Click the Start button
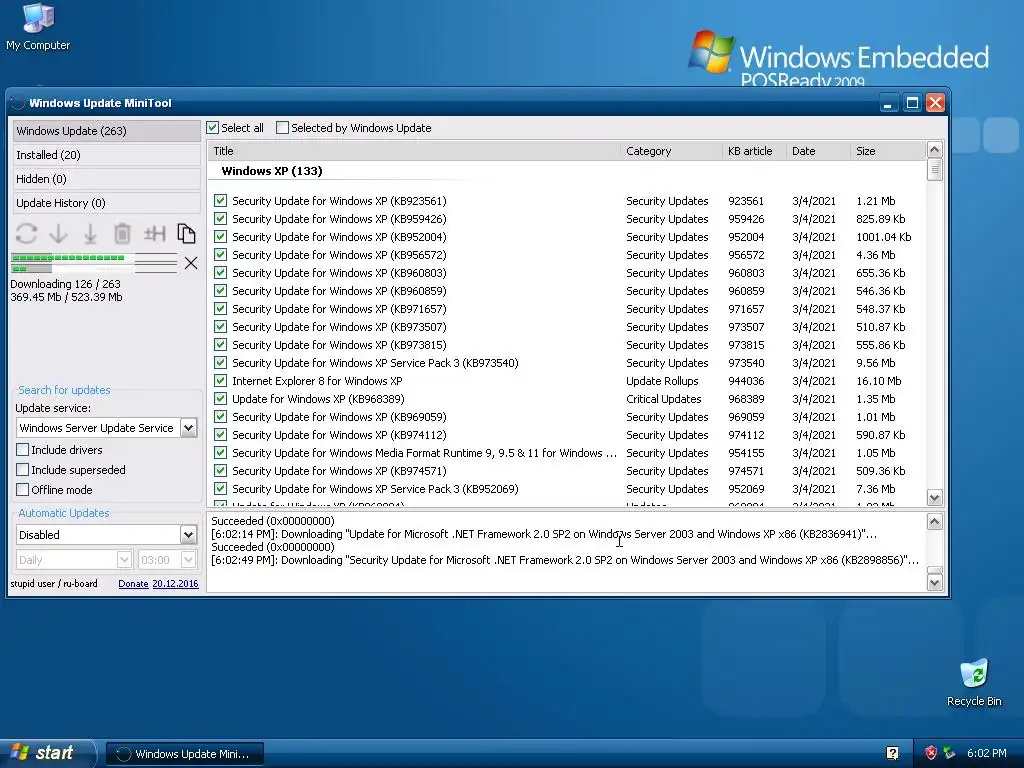1024x768 pixels. [46, 753]
